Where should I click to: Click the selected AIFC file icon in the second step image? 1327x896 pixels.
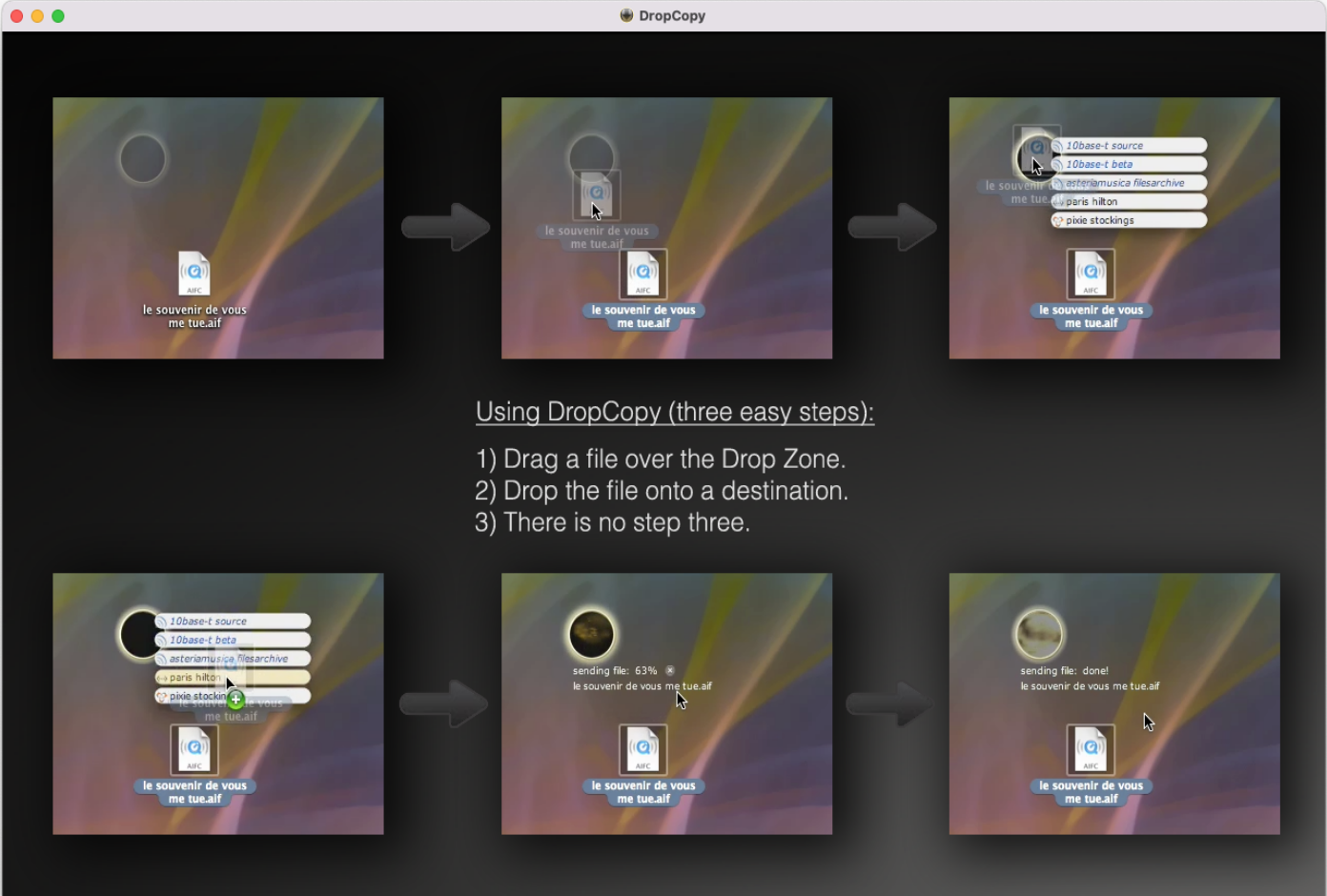[x=643, y=274]
